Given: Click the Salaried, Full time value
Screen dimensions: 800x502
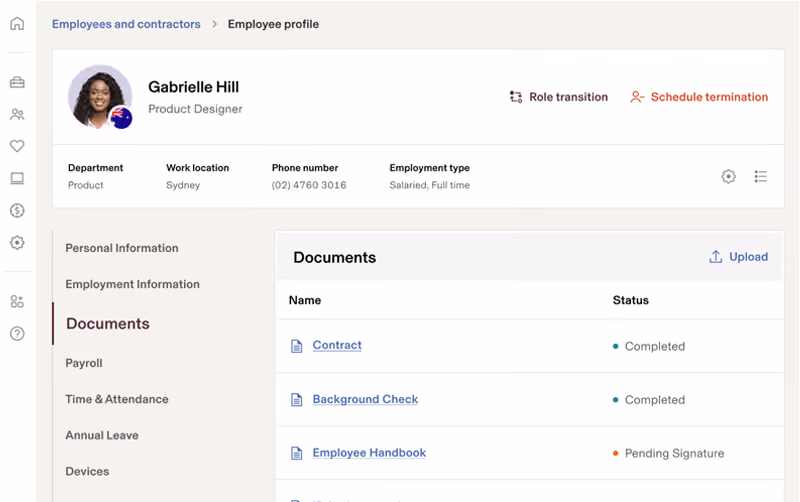Looking at the screenshot, I should click(x=430, y=185).
